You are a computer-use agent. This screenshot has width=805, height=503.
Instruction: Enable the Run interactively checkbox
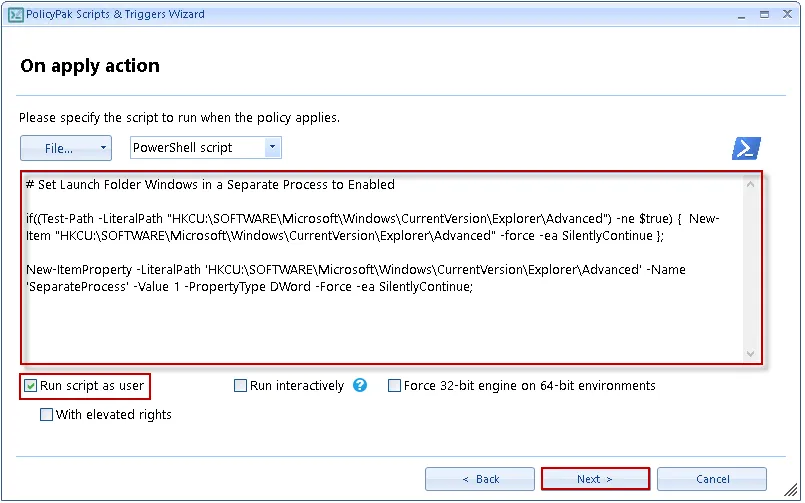click(x=241, y=386)
